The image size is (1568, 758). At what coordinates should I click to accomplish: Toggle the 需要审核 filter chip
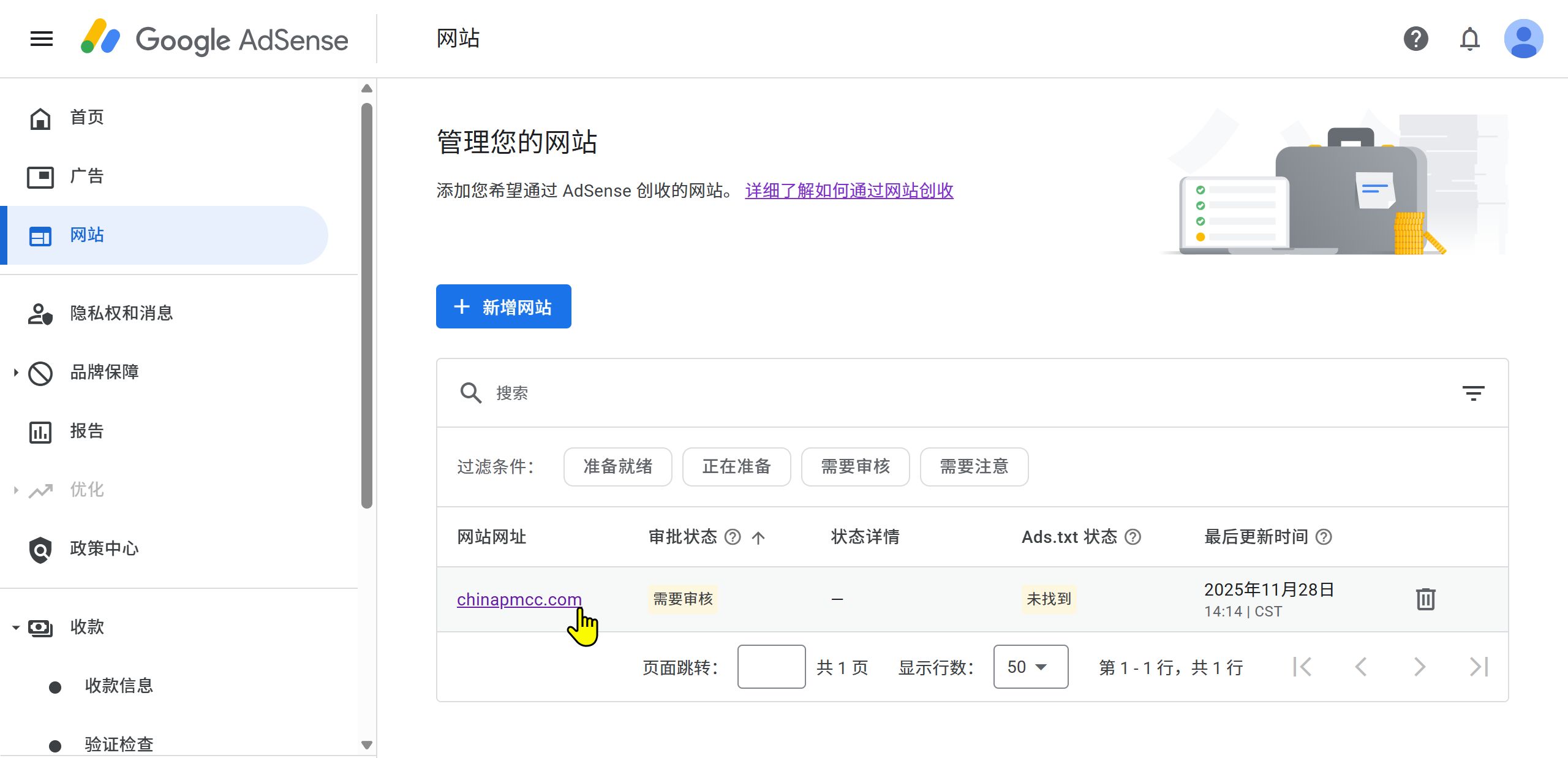click(x=855, y=467)
